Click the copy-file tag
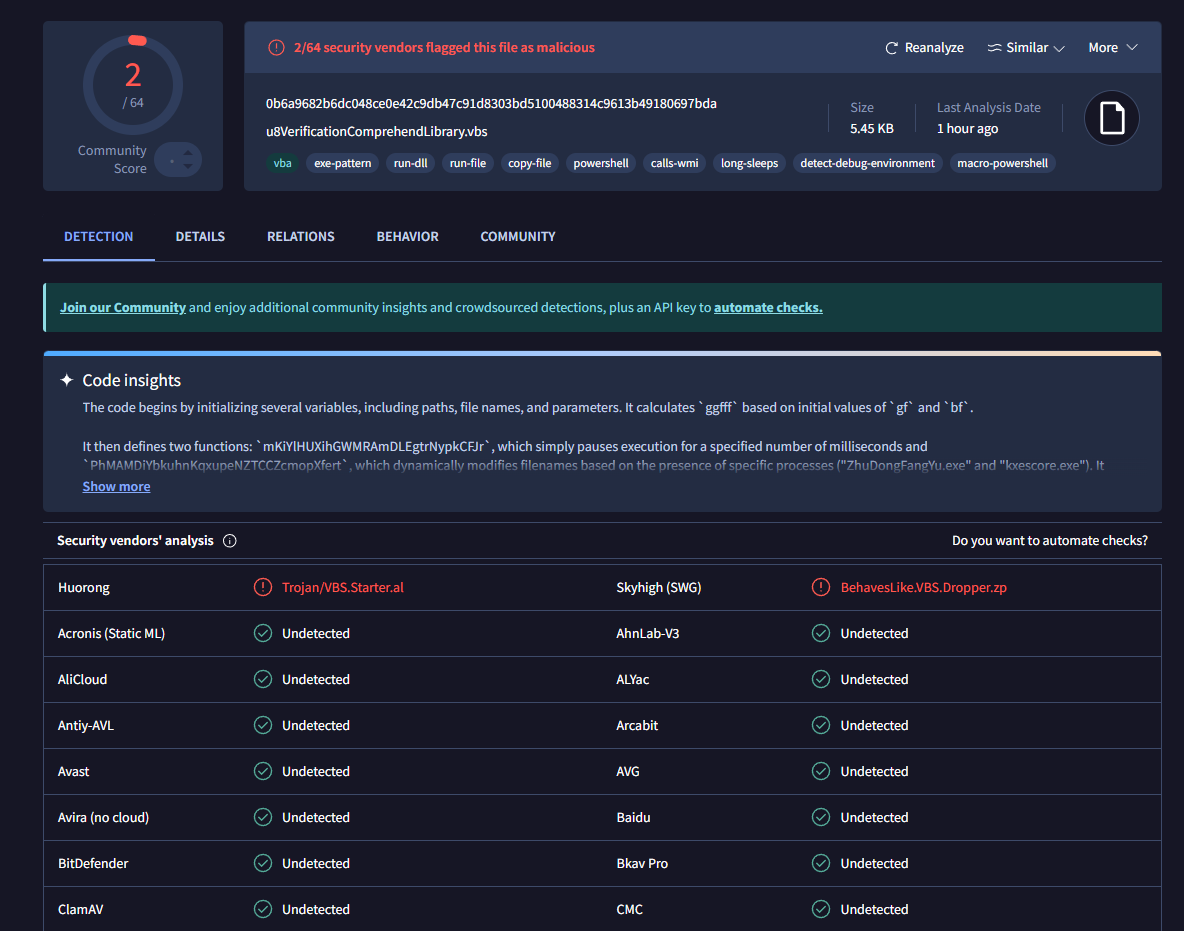 (529, 163)
